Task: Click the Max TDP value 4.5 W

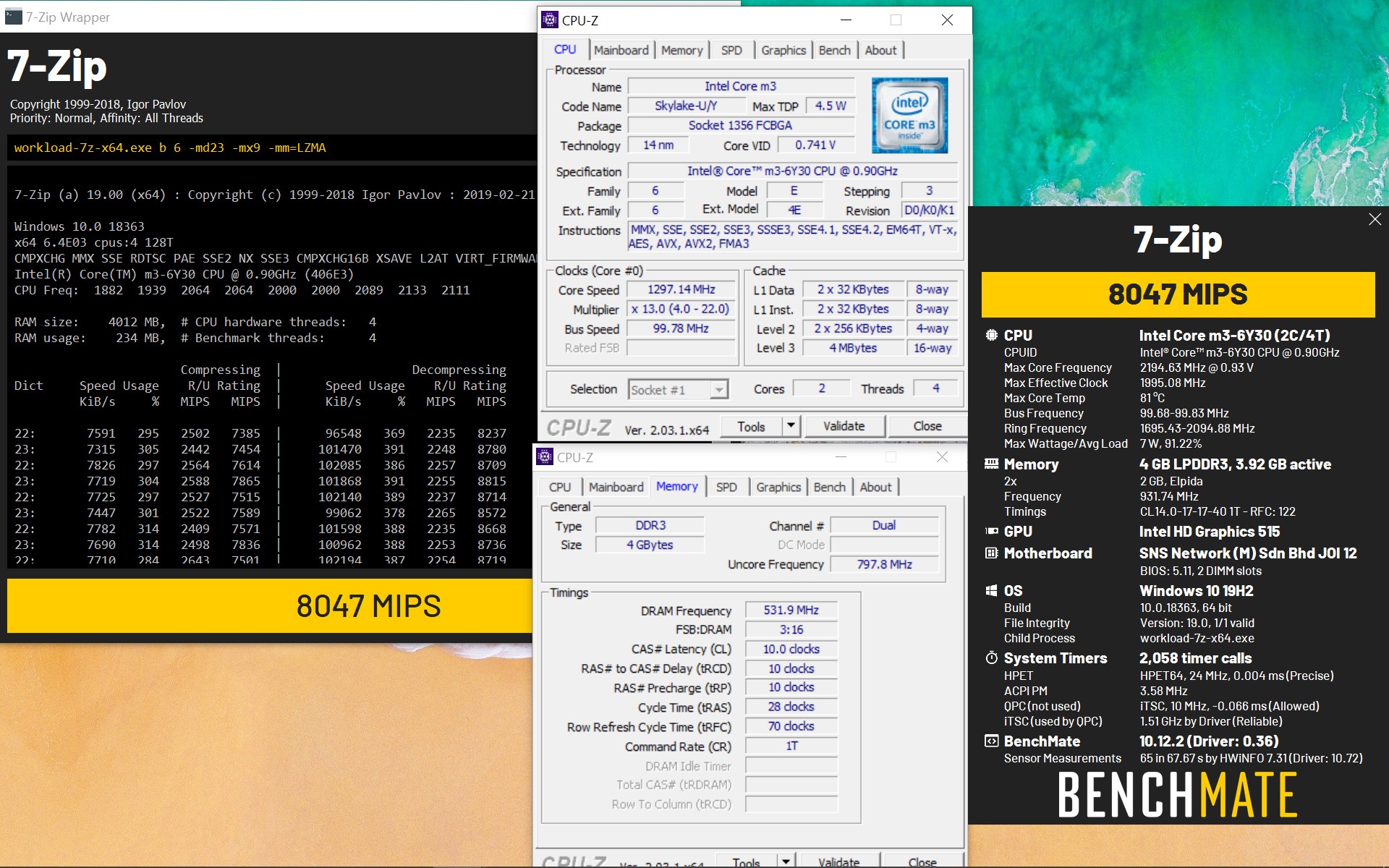Action: (x=831, y=106)
